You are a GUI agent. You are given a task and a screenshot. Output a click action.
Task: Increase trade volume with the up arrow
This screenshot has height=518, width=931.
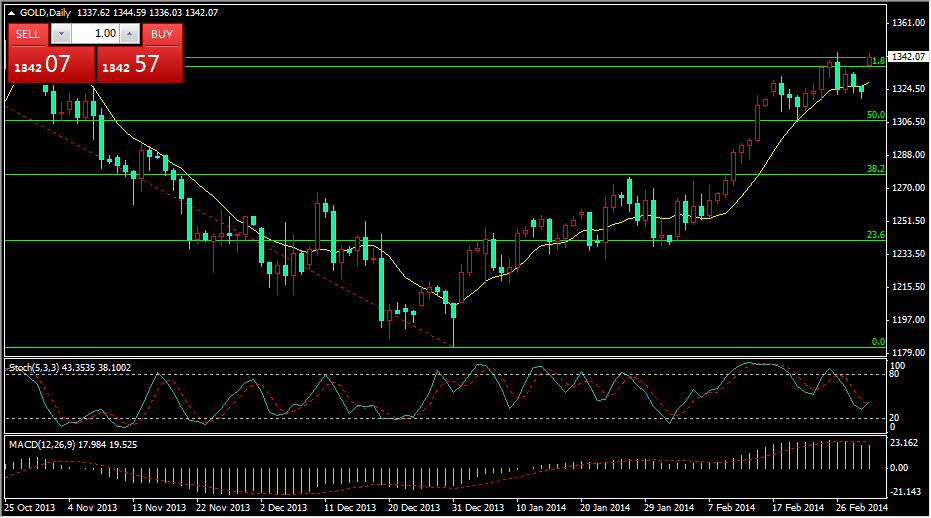point(130,34)
